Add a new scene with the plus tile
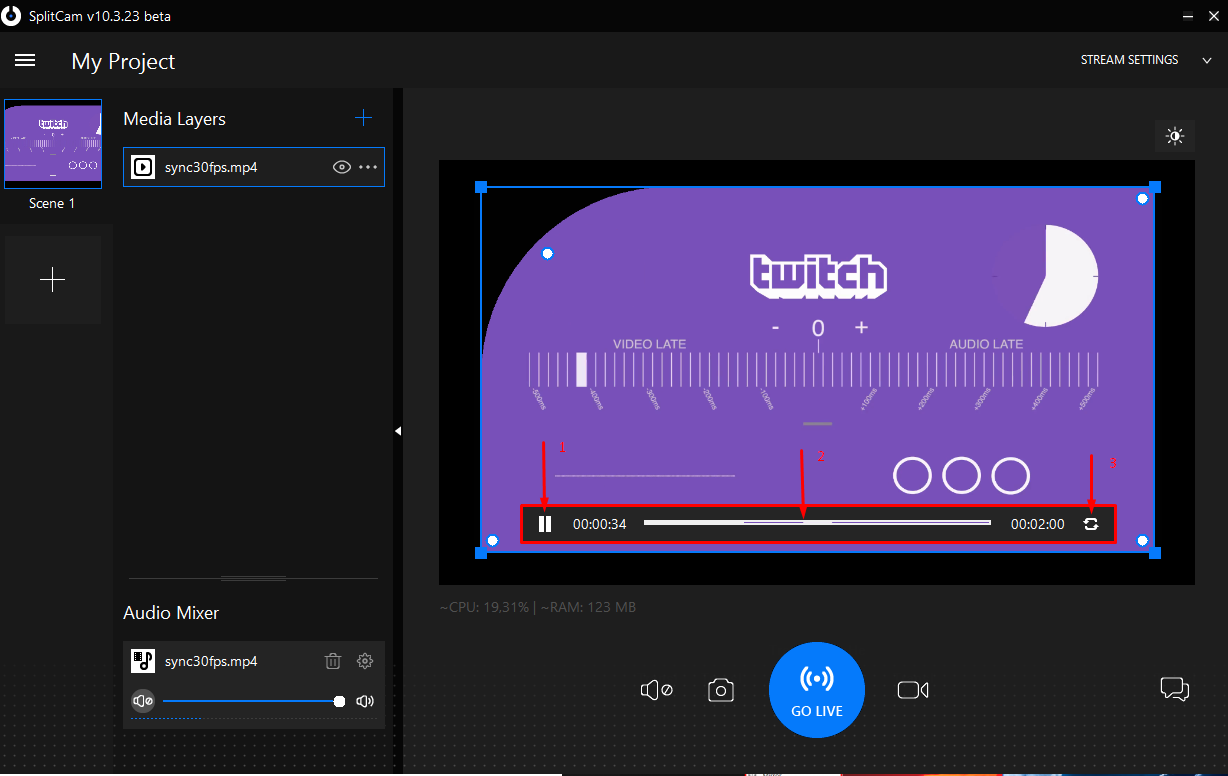The height and width of the screenshot is (776, 1228). pyautogui.click(x=52, y=280)
